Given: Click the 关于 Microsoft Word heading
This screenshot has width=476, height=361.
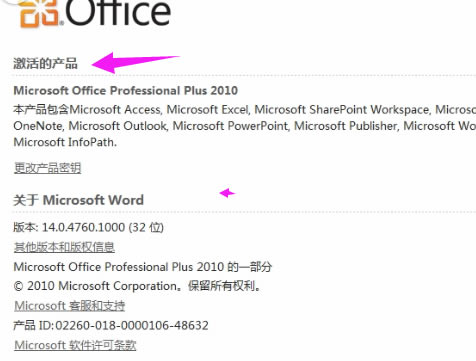Looking at the screenshot, I should (78, 200).
